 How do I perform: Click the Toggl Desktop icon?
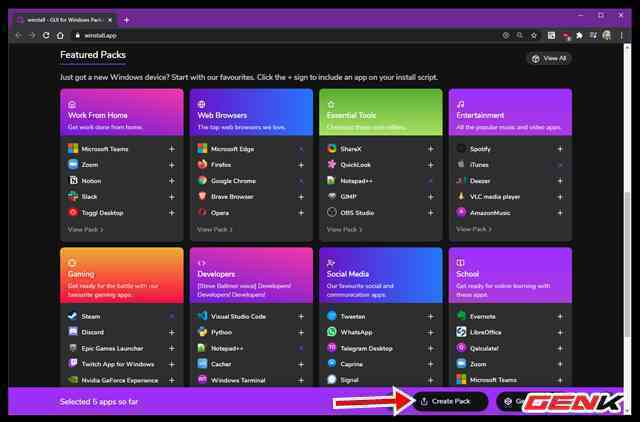(x=73, y=212)
